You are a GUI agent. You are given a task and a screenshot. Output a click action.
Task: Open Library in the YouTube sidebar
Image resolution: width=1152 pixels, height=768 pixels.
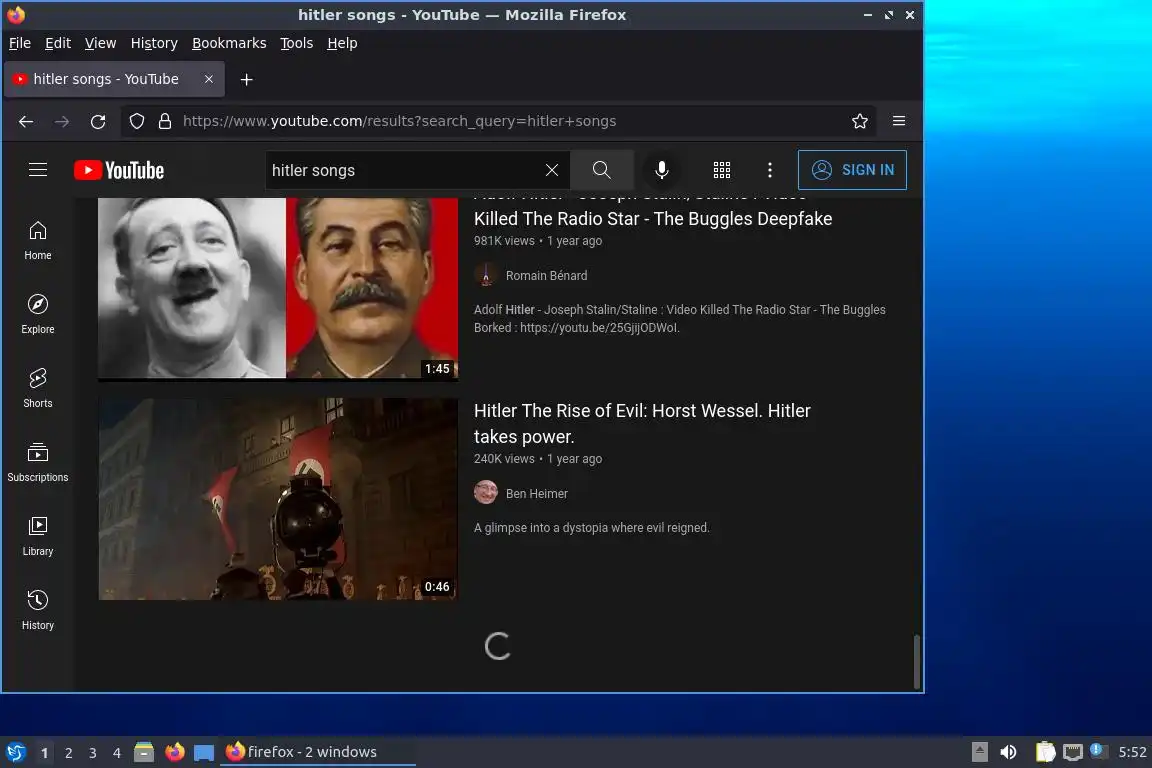pos(37,536)
